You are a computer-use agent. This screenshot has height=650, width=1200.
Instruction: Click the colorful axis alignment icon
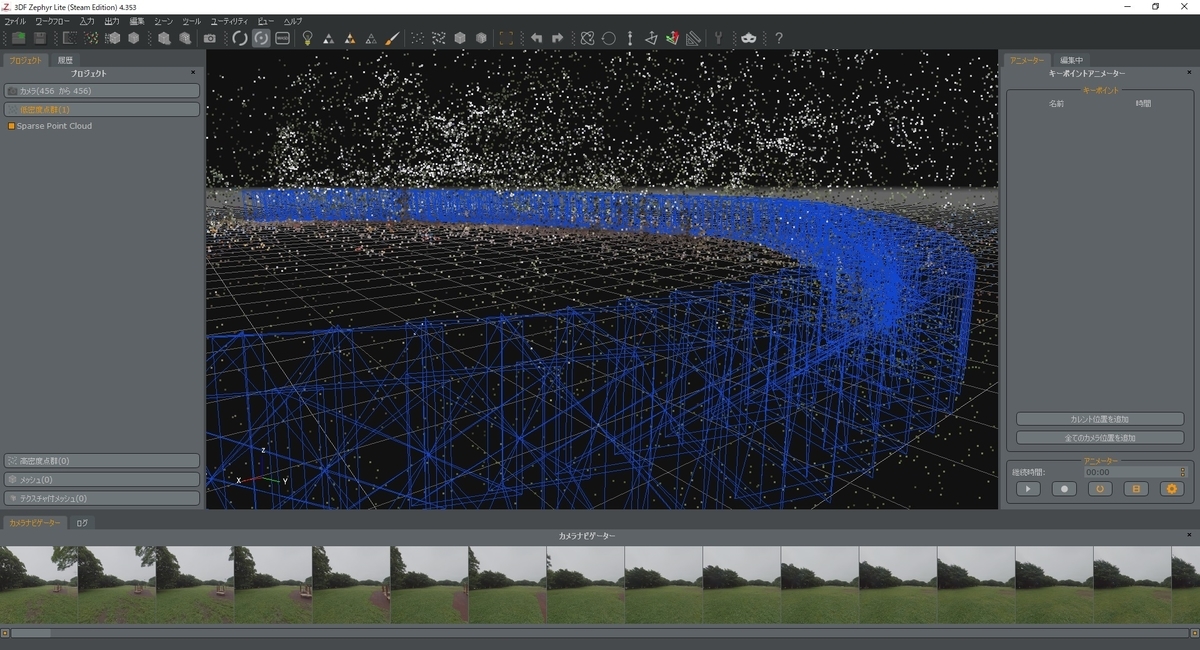[673, 38]
